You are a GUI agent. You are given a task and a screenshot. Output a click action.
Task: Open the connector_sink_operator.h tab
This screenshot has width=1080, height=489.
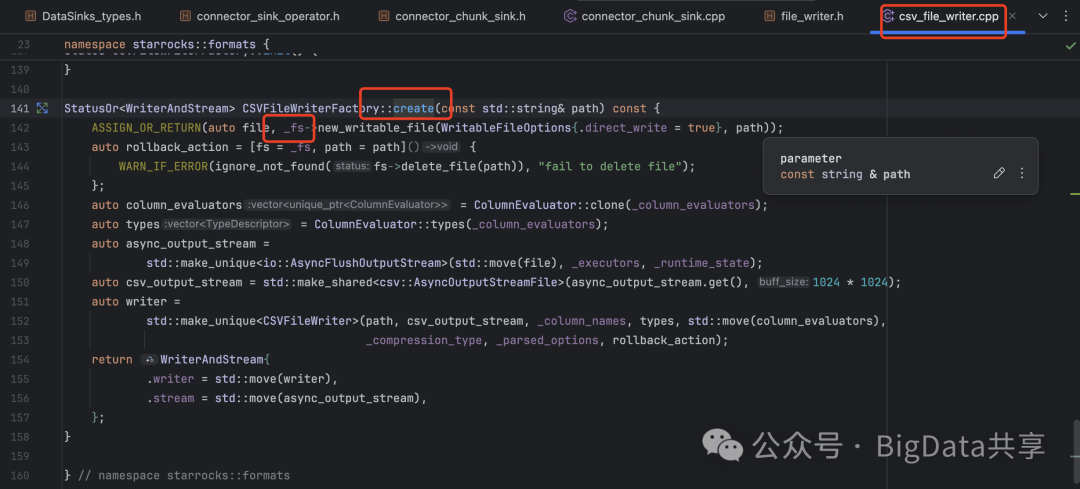coord(260,16)
